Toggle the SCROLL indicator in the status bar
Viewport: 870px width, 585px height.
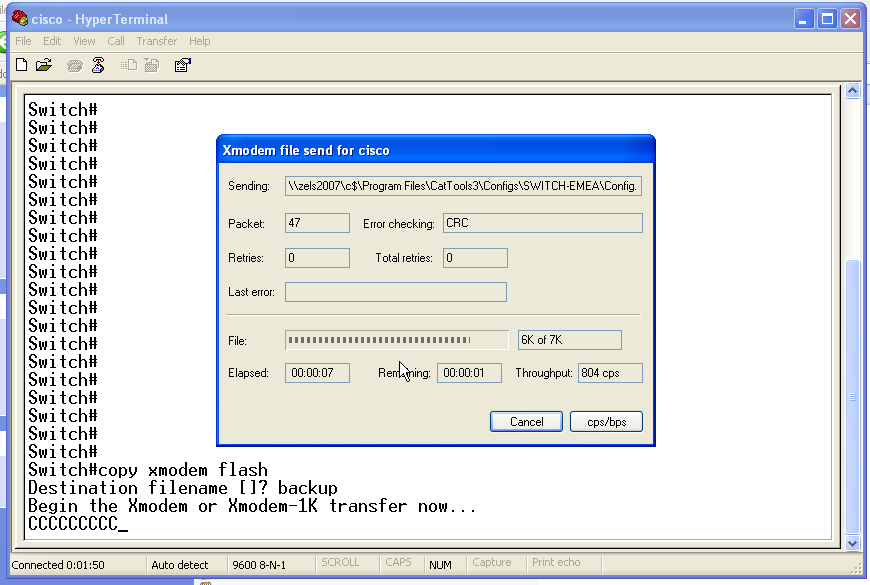[343, 563]
